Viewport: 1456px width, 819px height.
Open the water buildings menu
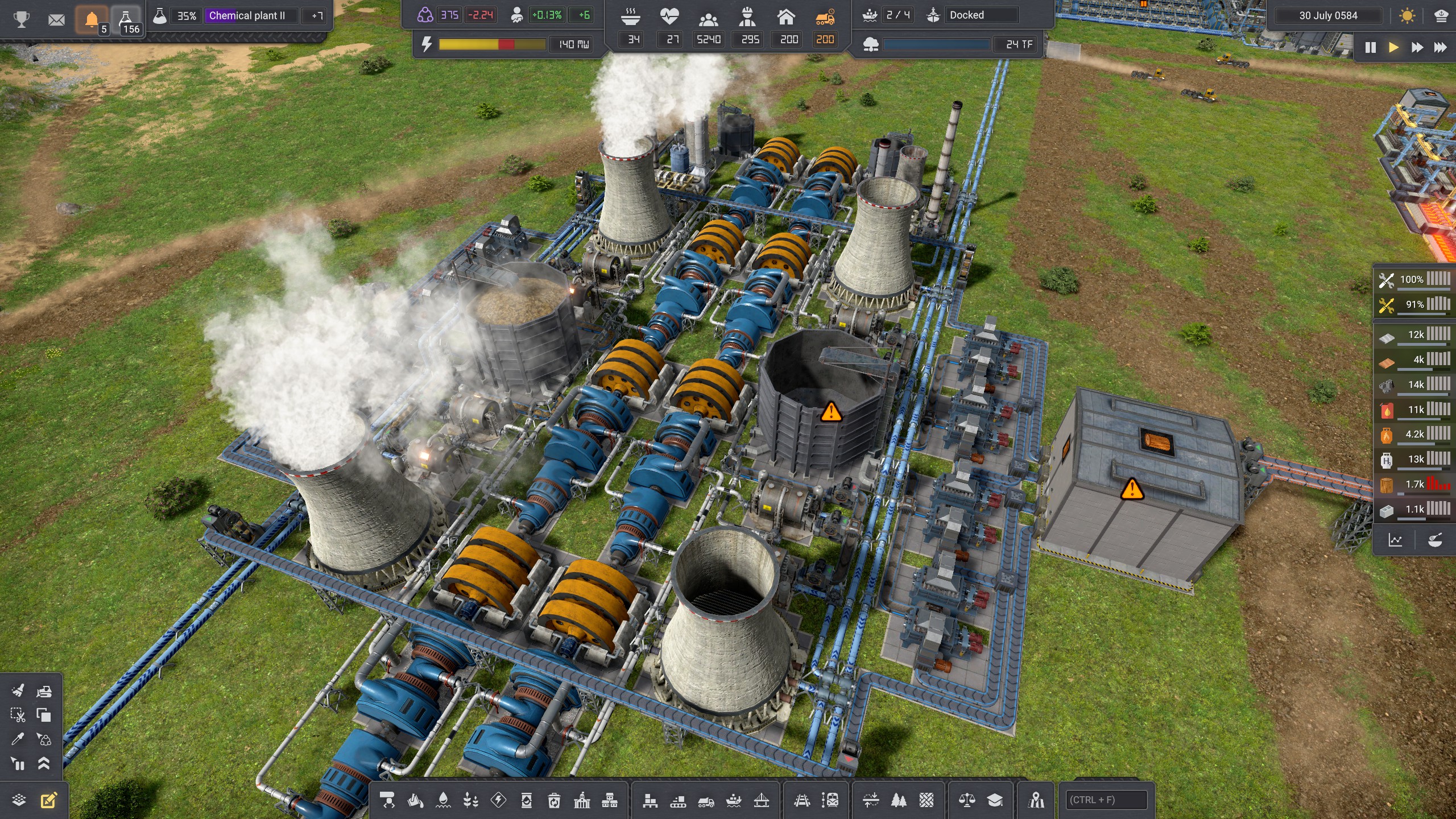(x=443, y=800)
